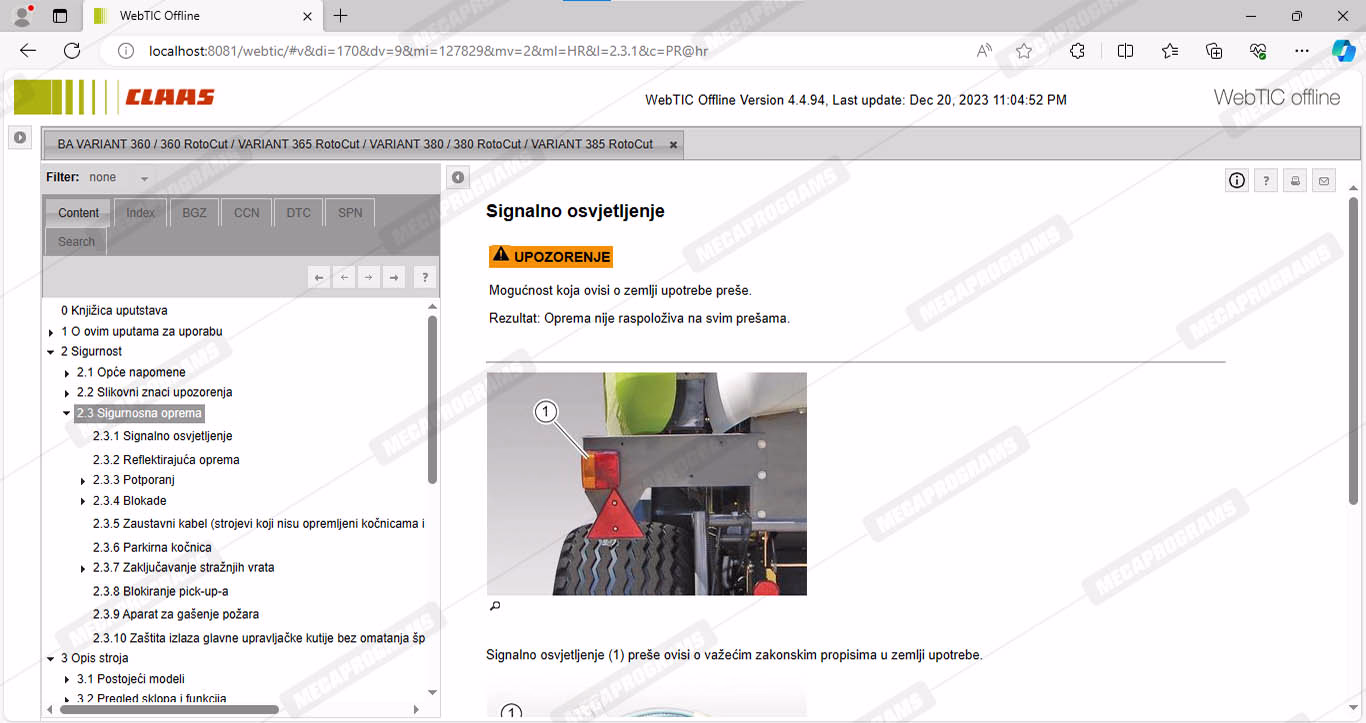Send document by email
The height and width of the screenshot is (723, 1366).
click(x=1324, y=180)
